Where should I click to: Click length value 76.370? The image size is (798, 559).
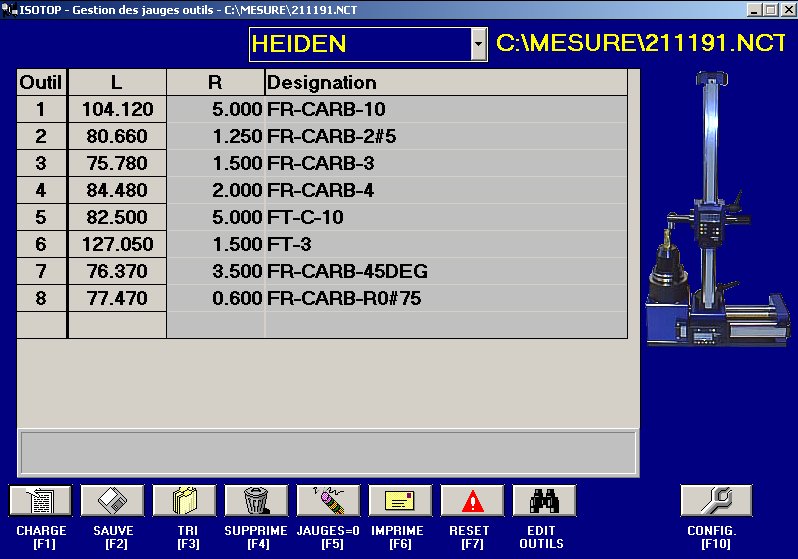(x=117, y=271)
